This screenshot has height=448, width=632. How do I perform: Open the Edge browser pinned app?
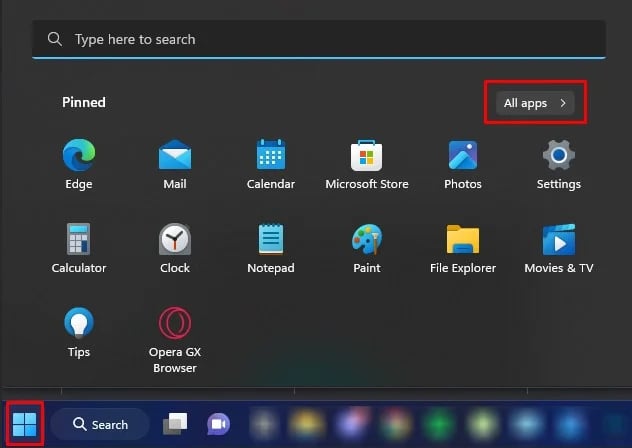coord(79,164)
